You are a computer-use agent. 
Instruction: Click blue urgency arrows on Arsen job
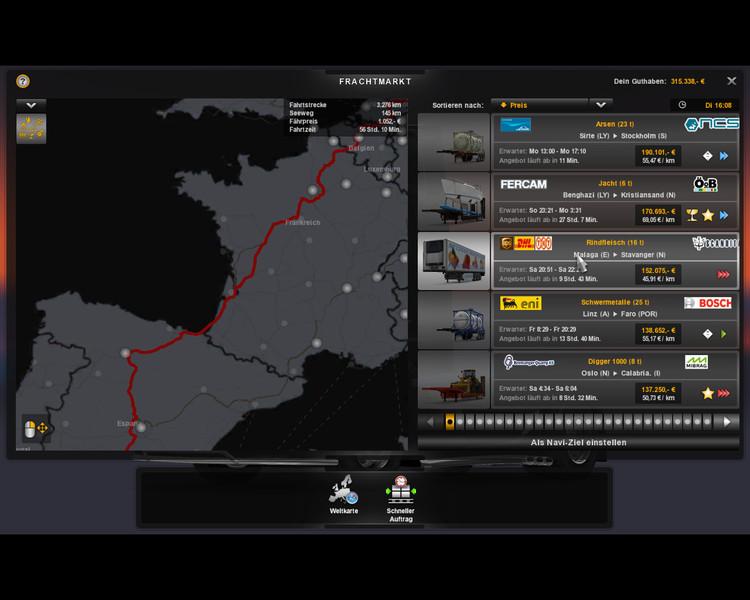click(x=723, y=156)
